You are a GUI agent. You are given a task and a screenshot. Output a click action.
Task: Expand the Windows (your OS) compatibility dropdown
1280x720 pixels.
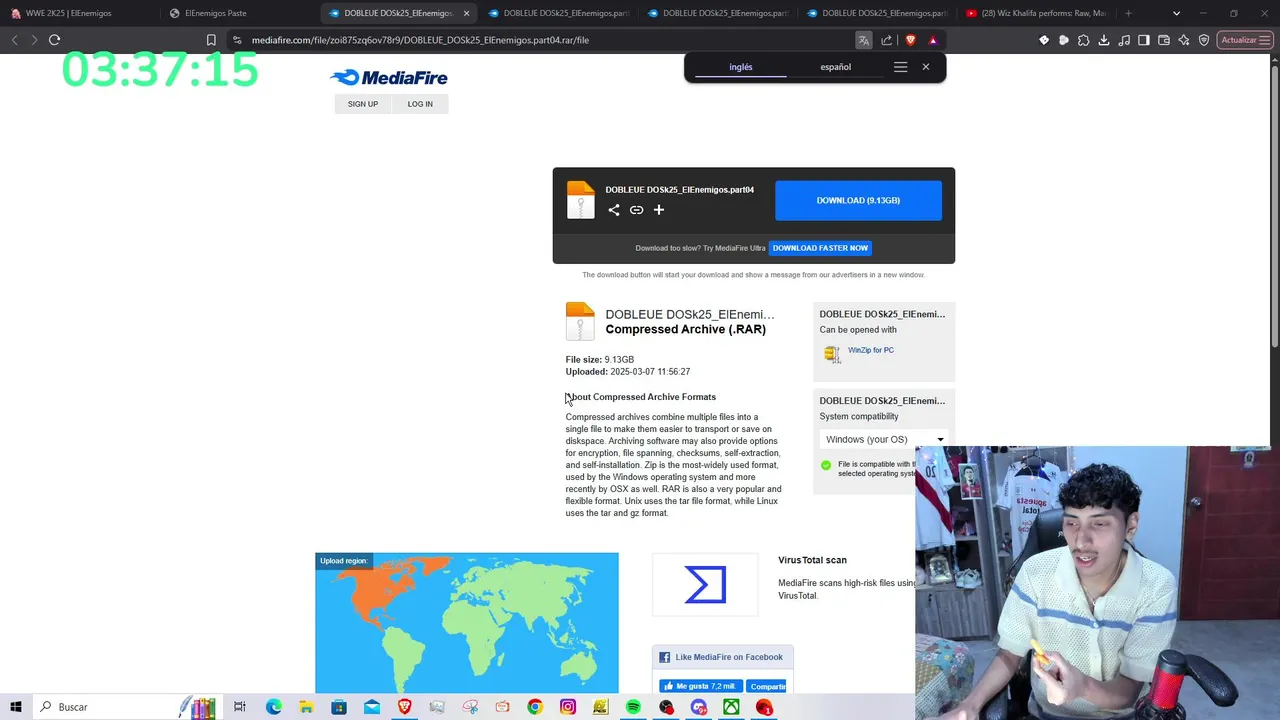pyautogui.click(x=884, y=440)
